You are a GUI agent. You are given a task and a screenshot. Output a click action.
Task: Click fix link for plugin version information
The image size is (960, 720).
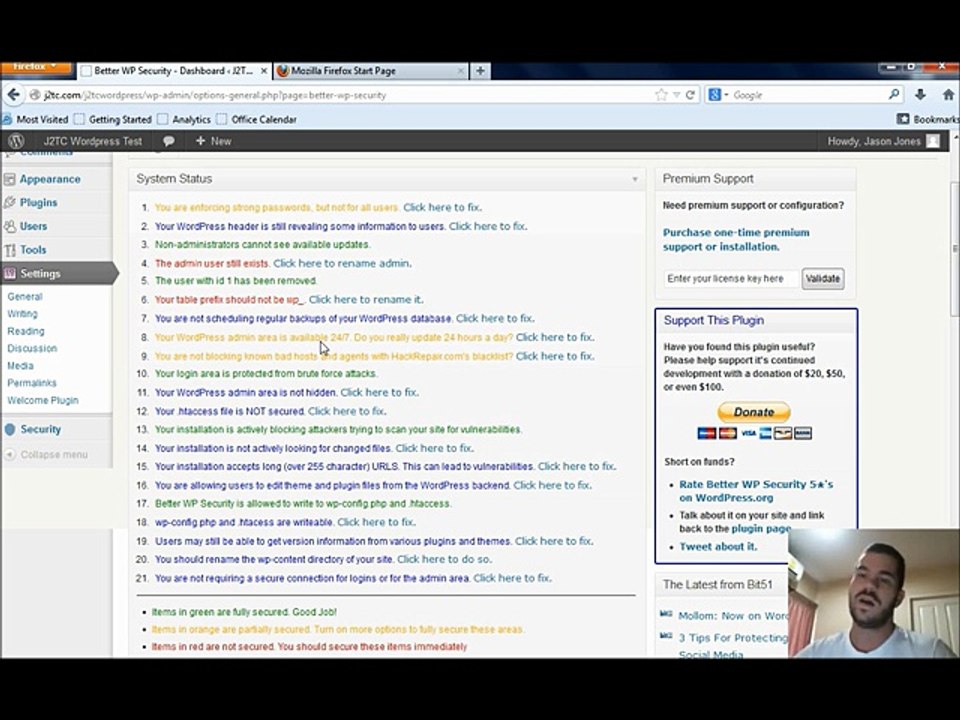pyautogui.click(x=554, y=541)
